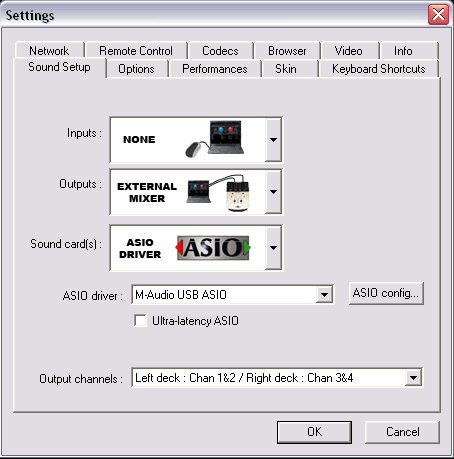Open the Remote Control tab
The width and height of the screenshot is (454, 459).
click(136, 51)
